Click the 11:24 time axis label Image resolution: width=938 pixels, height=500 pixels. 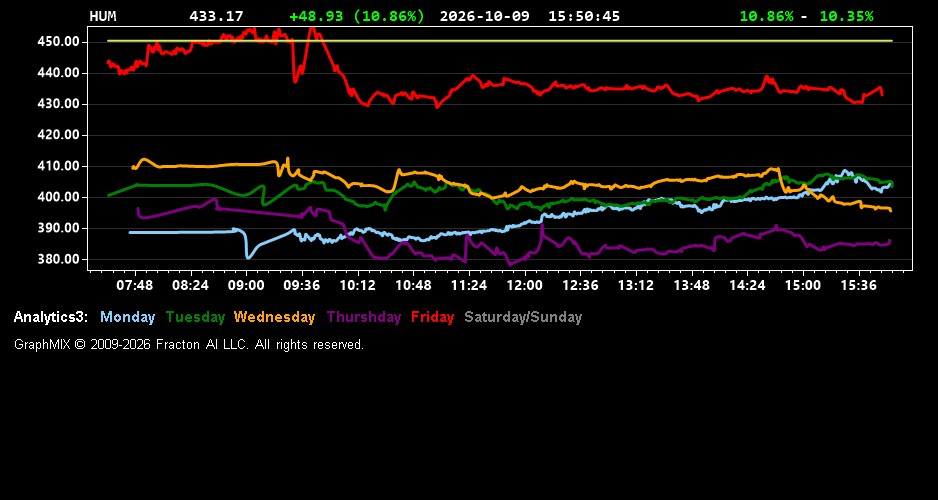tap(469, 285)
